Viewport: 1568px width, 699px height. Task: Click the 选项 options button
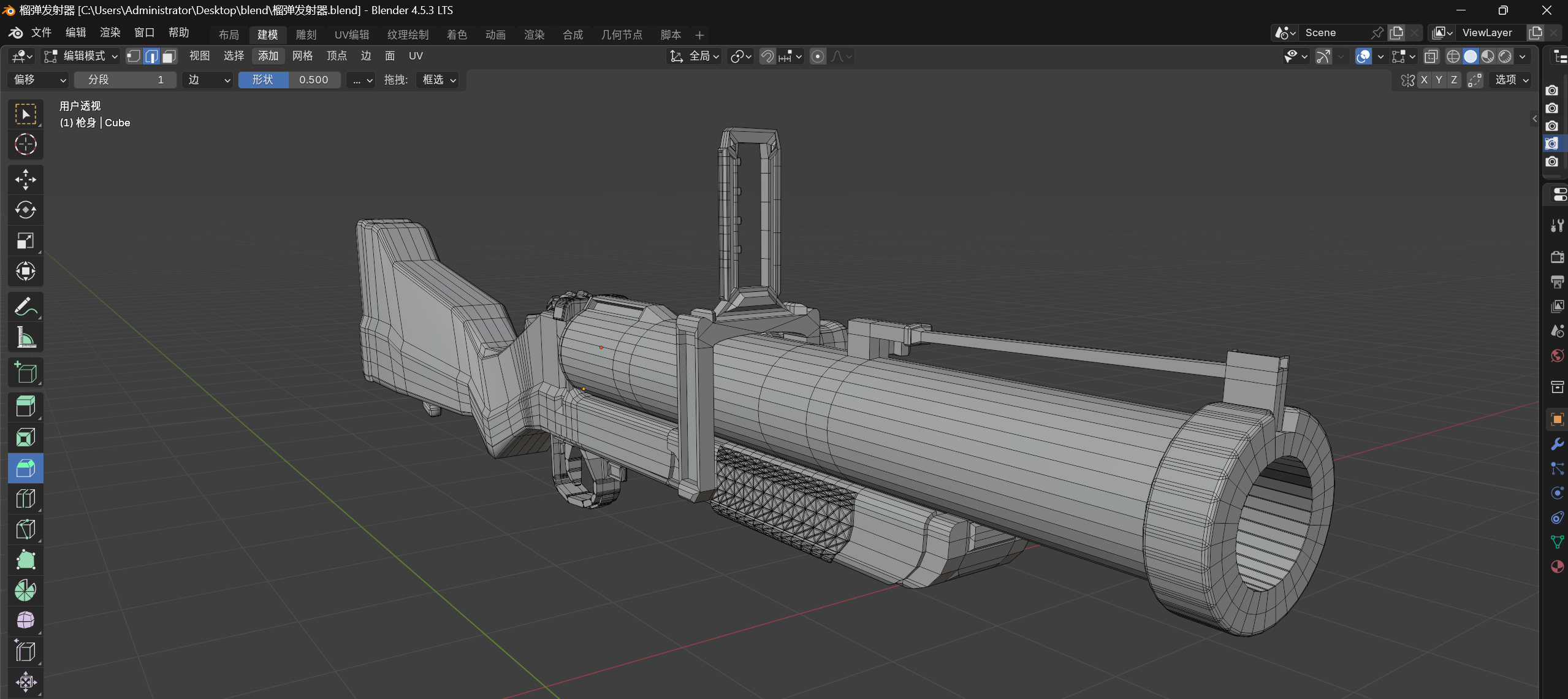1511,80
